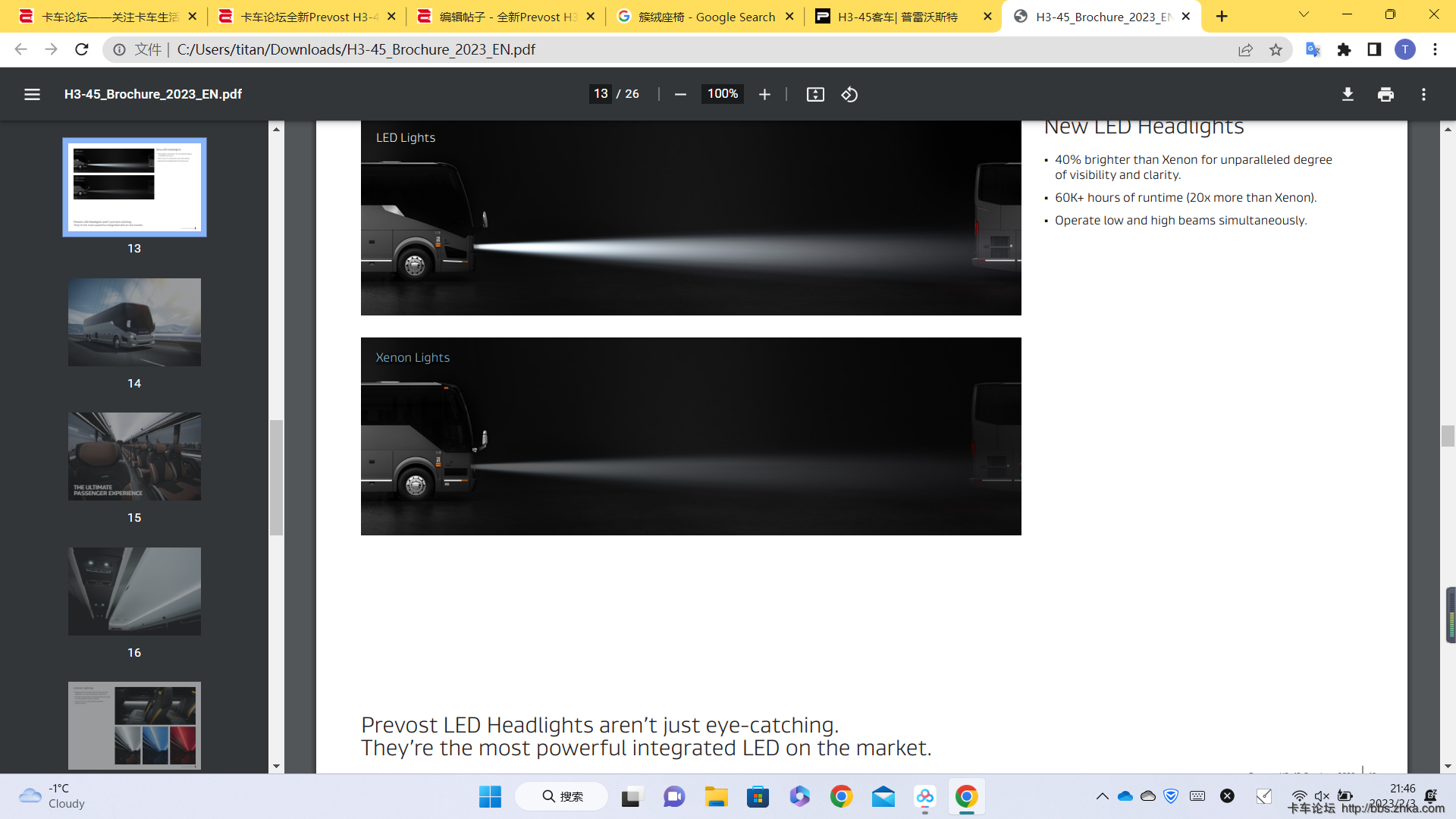The image size is (1456, 819).
Task: Click the sidebar scroll-down arrow
Action: point(276,766)
